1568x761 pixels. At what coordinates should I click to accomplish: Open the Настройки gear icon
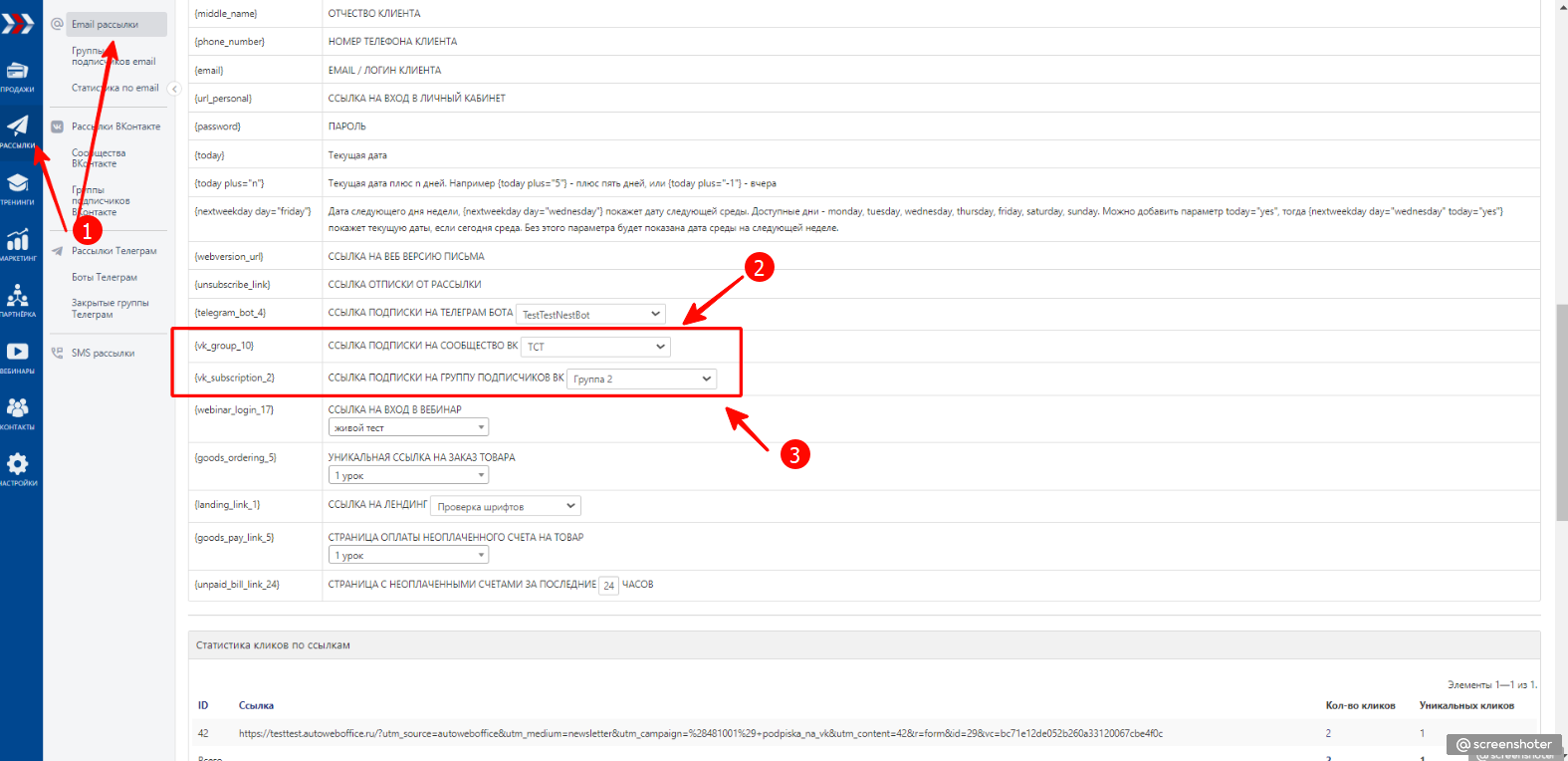[x=18, y=465]
